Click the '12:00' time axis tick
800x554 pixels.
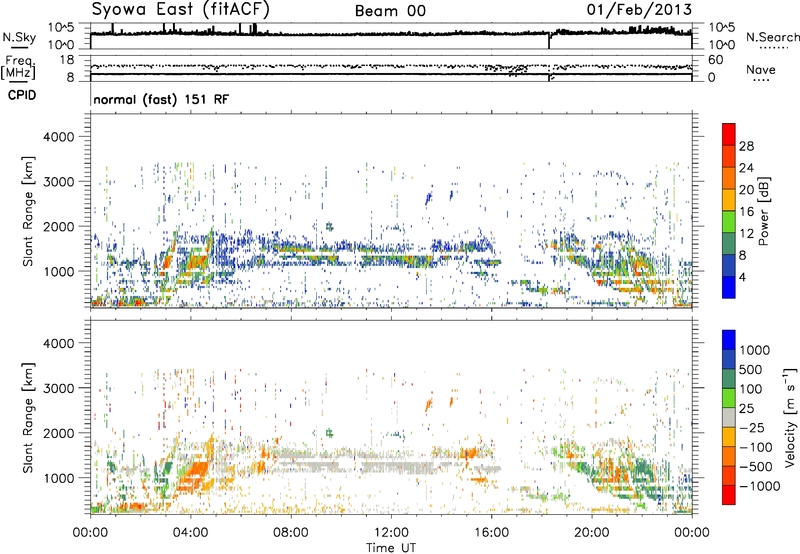point(391,533)
